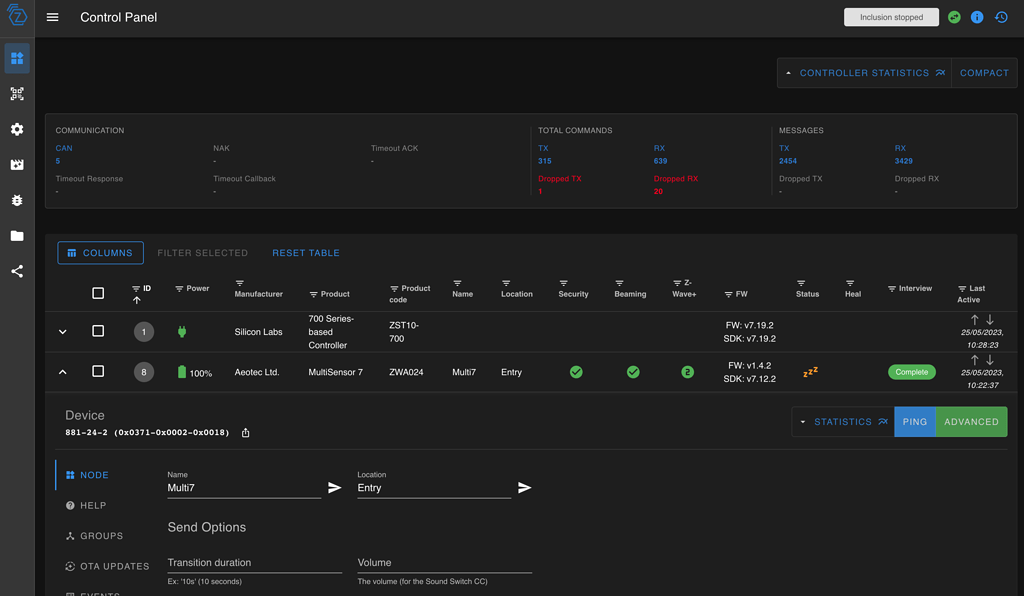1024x596 pixels.
Task: Click into the Location input field
Action: tap(433, 488)
